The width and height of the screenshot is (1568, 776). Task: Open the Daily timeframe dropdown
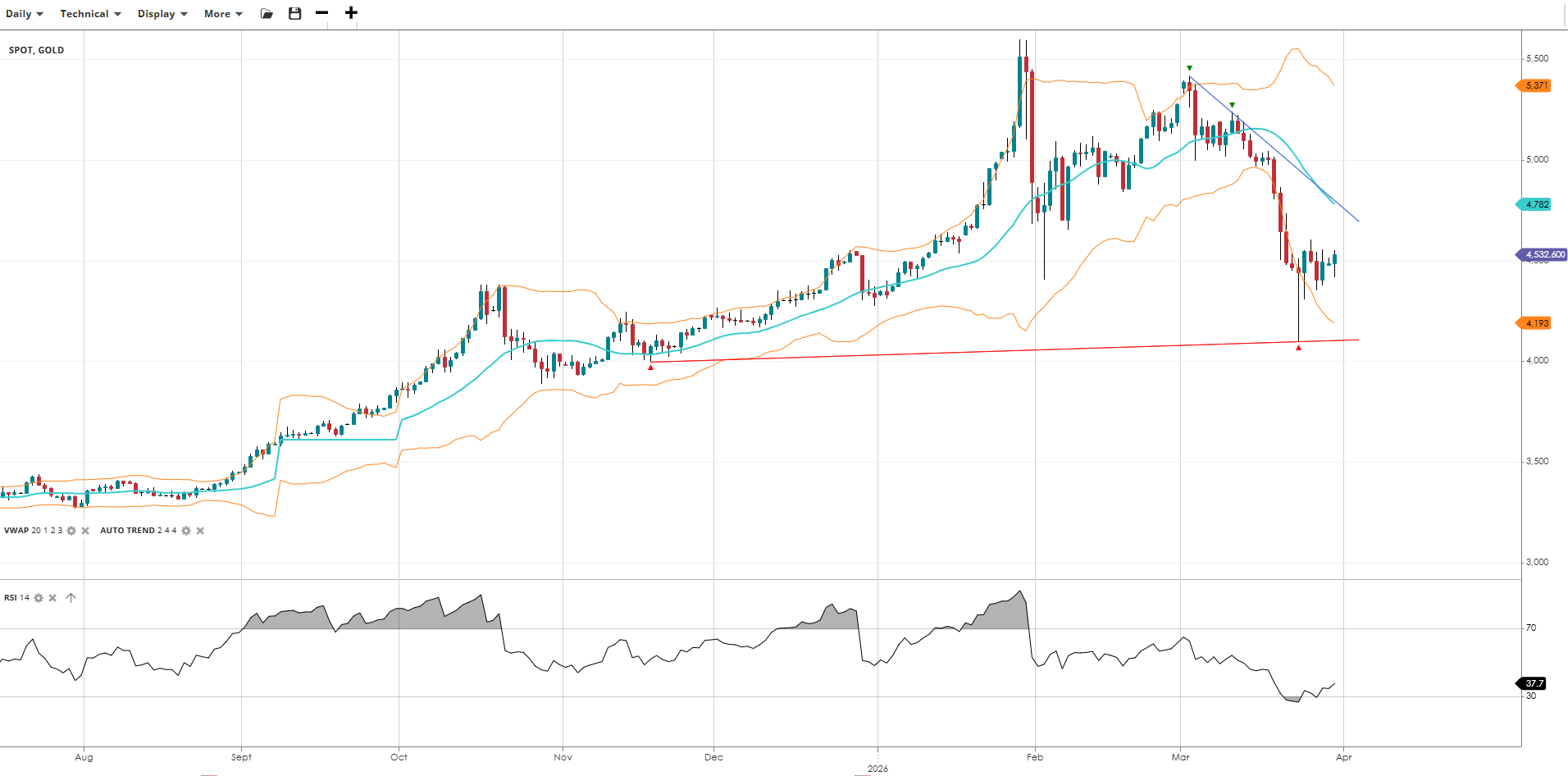24,14
